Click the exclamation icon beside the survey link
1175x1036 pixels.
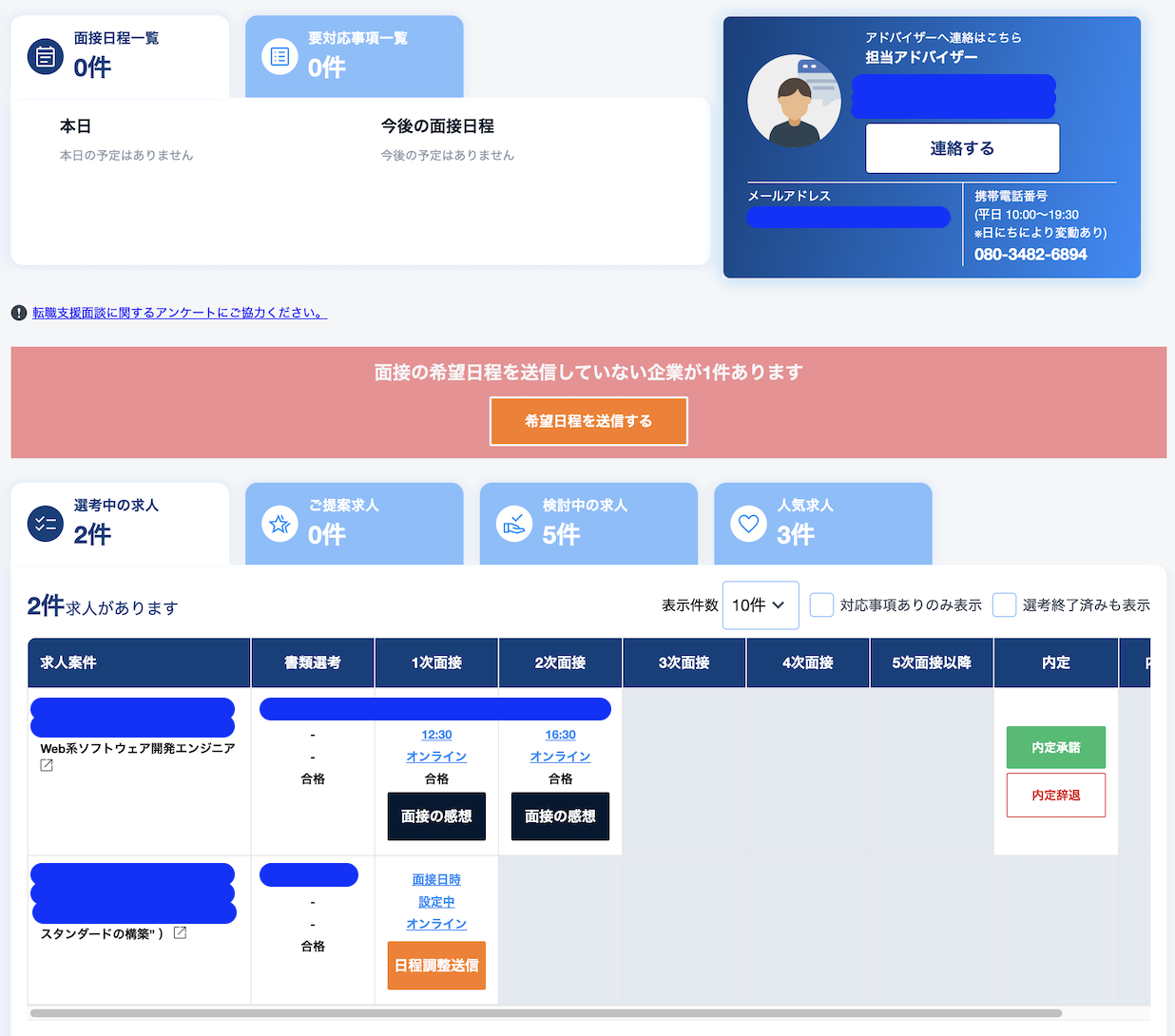click(19, 313)
